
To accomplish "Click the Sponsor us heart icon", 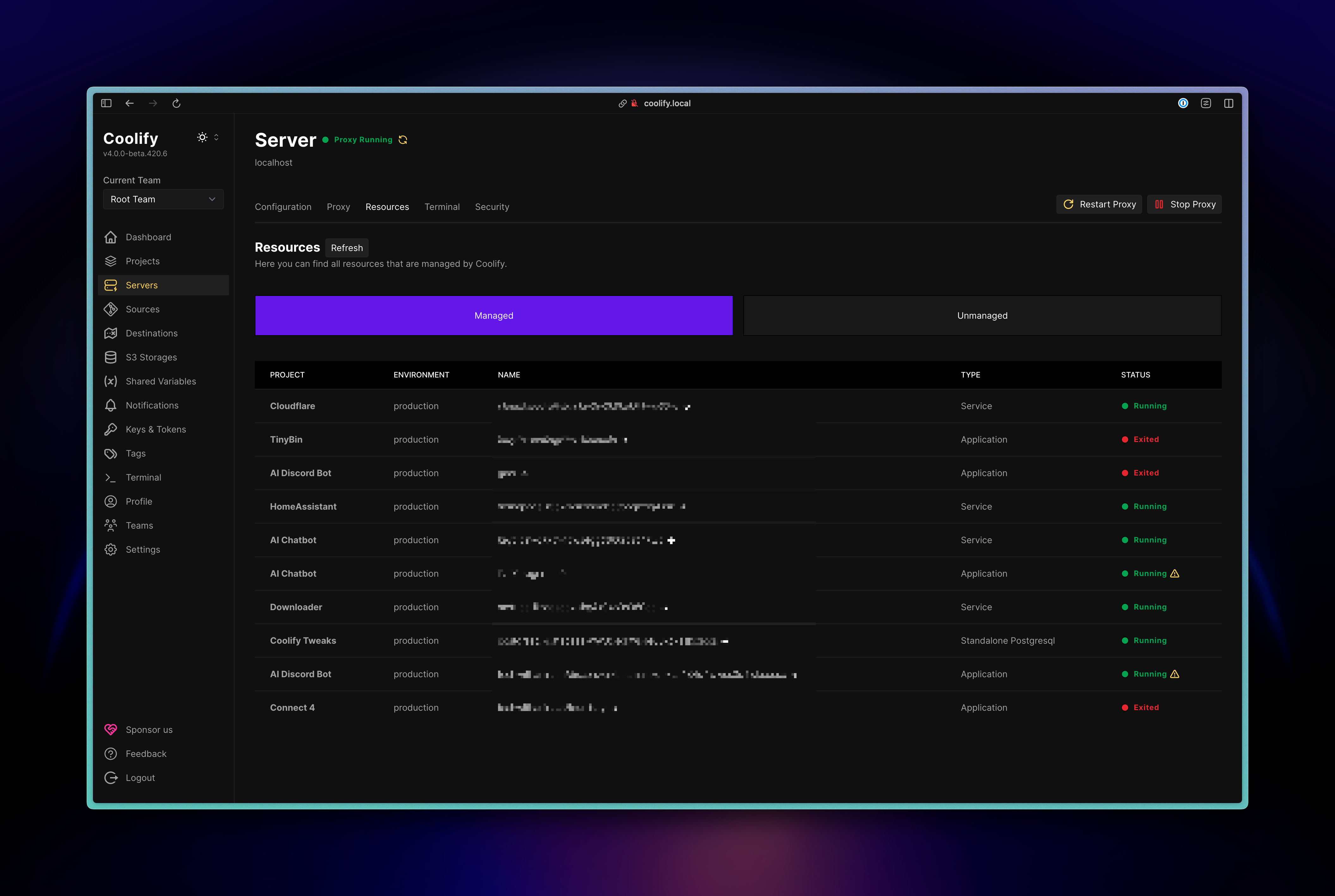I will (111, 730).
